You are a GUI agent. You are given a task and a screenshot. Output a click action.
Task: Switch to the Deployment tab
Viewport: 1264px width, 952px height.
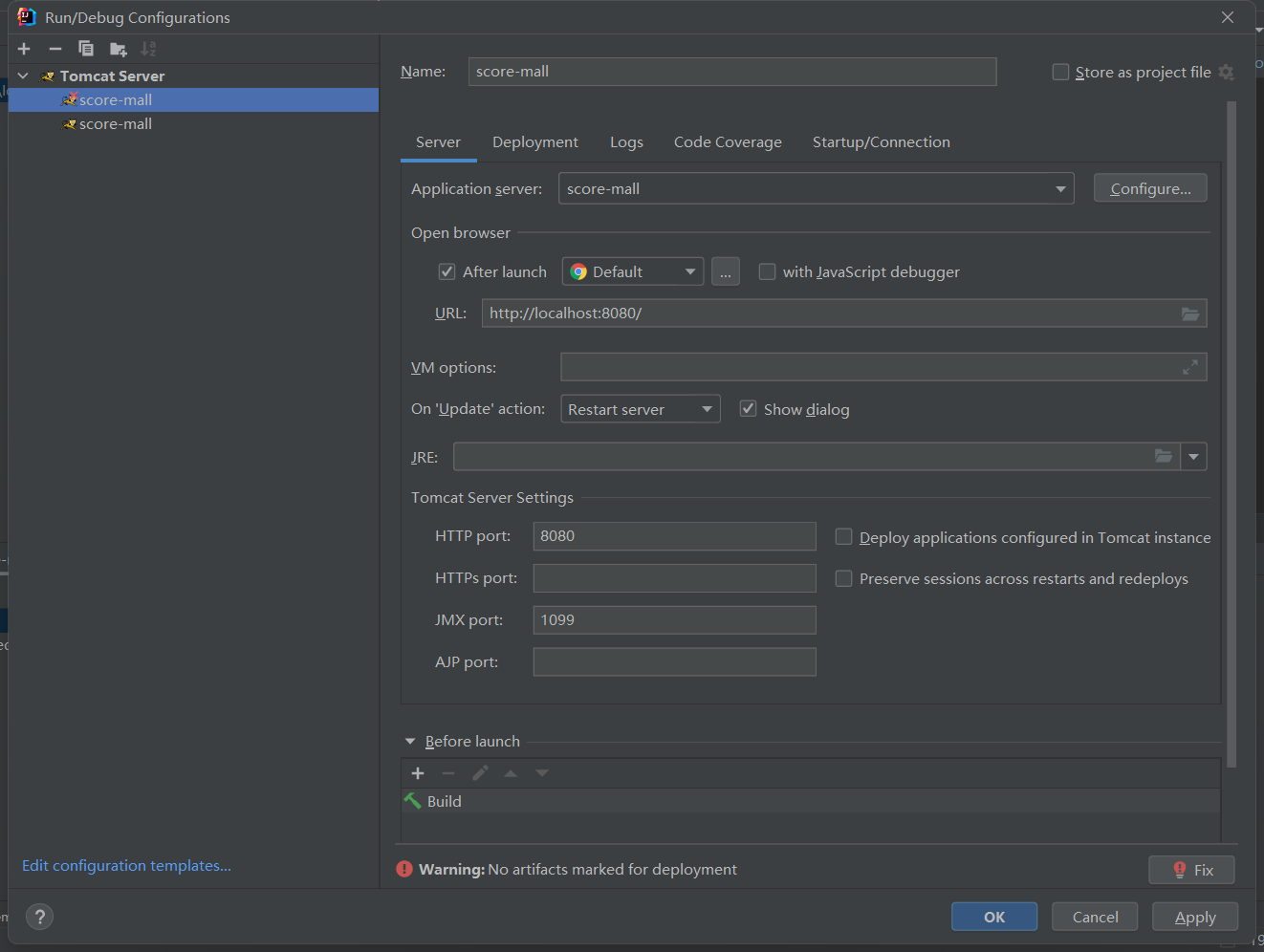point(534,142)
